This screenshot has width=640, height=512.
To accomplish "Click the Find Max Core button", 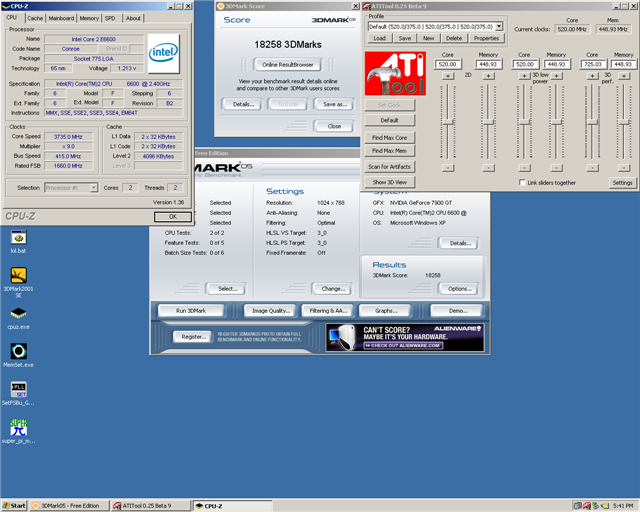I will [389, 137].
